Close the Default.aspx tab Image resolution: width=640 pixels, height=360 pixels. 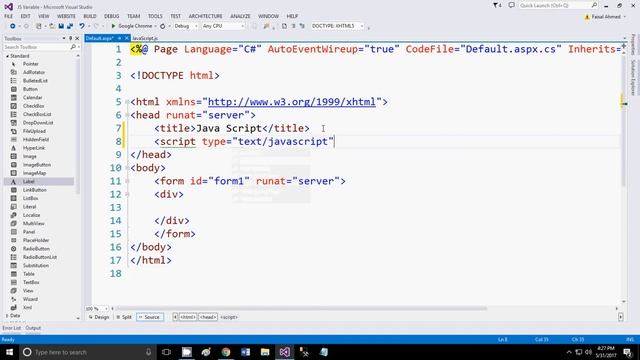[127, 38]
